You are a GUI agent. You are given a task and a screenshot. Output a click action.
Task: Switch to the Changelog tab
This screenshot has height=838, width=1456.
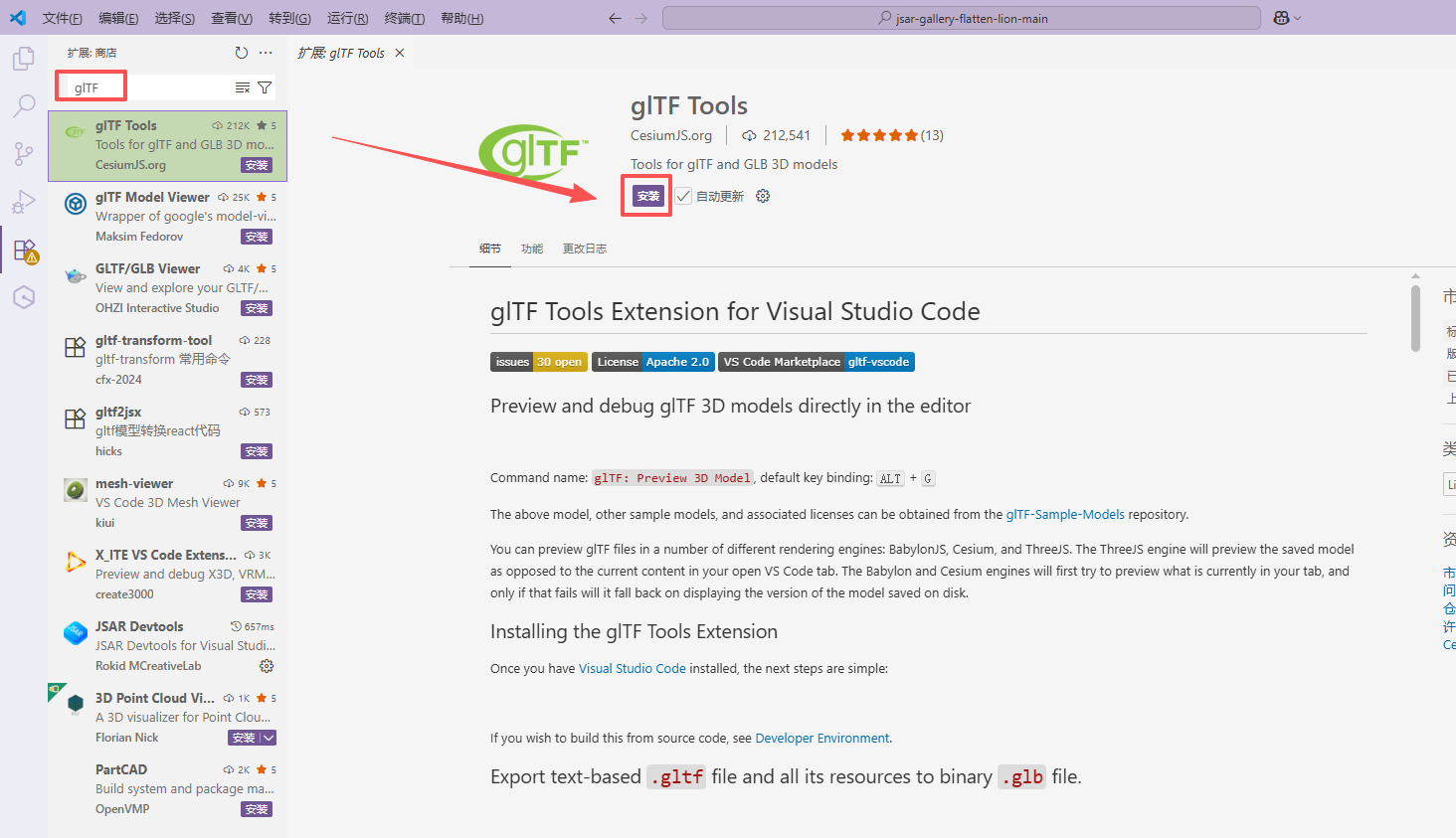pos(585,249)
